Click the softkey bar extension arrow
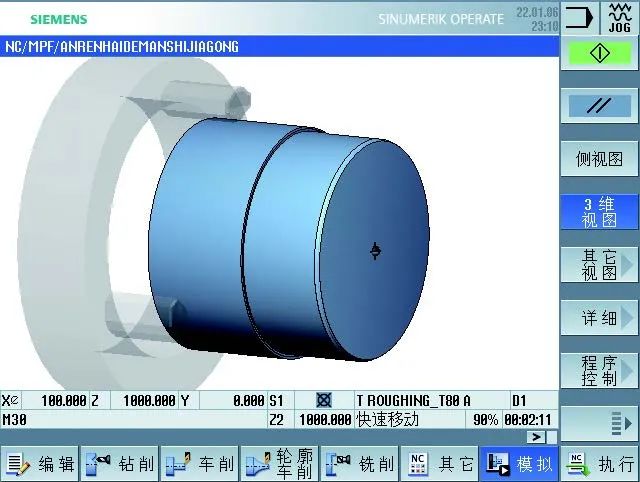Viewport: 640px width, 482px height. tap(599, 424)
